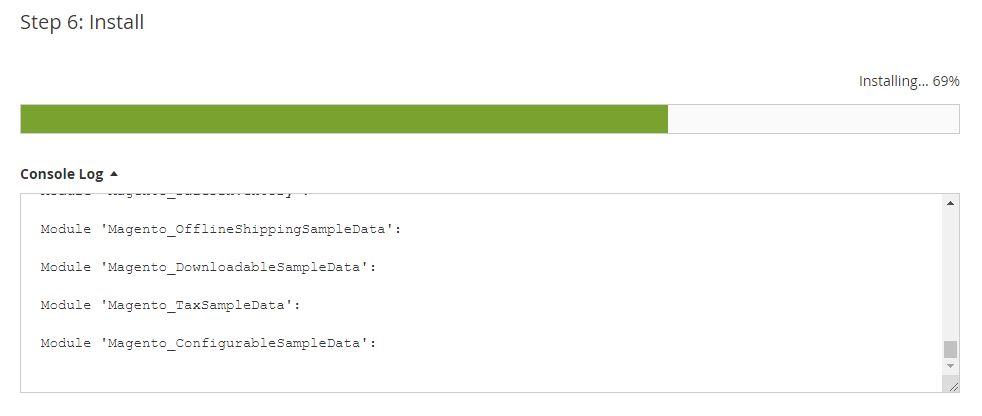Click the green filled progress bar portion
The height and width of the screenshot is (416, 982).
(x=344, y=119)
